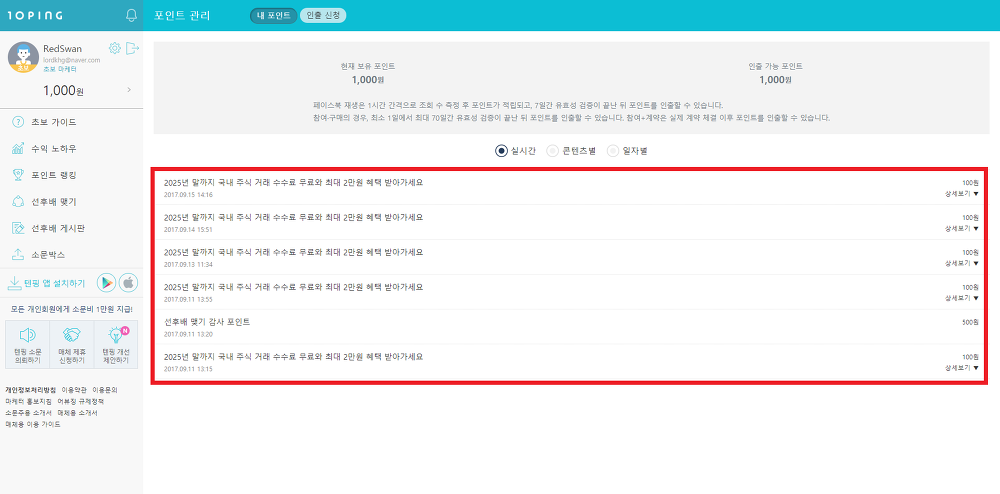Expand 상세보기 for 2017.09.11 13:15 entry
The image size is (1000, 494).
click(961, 368)
